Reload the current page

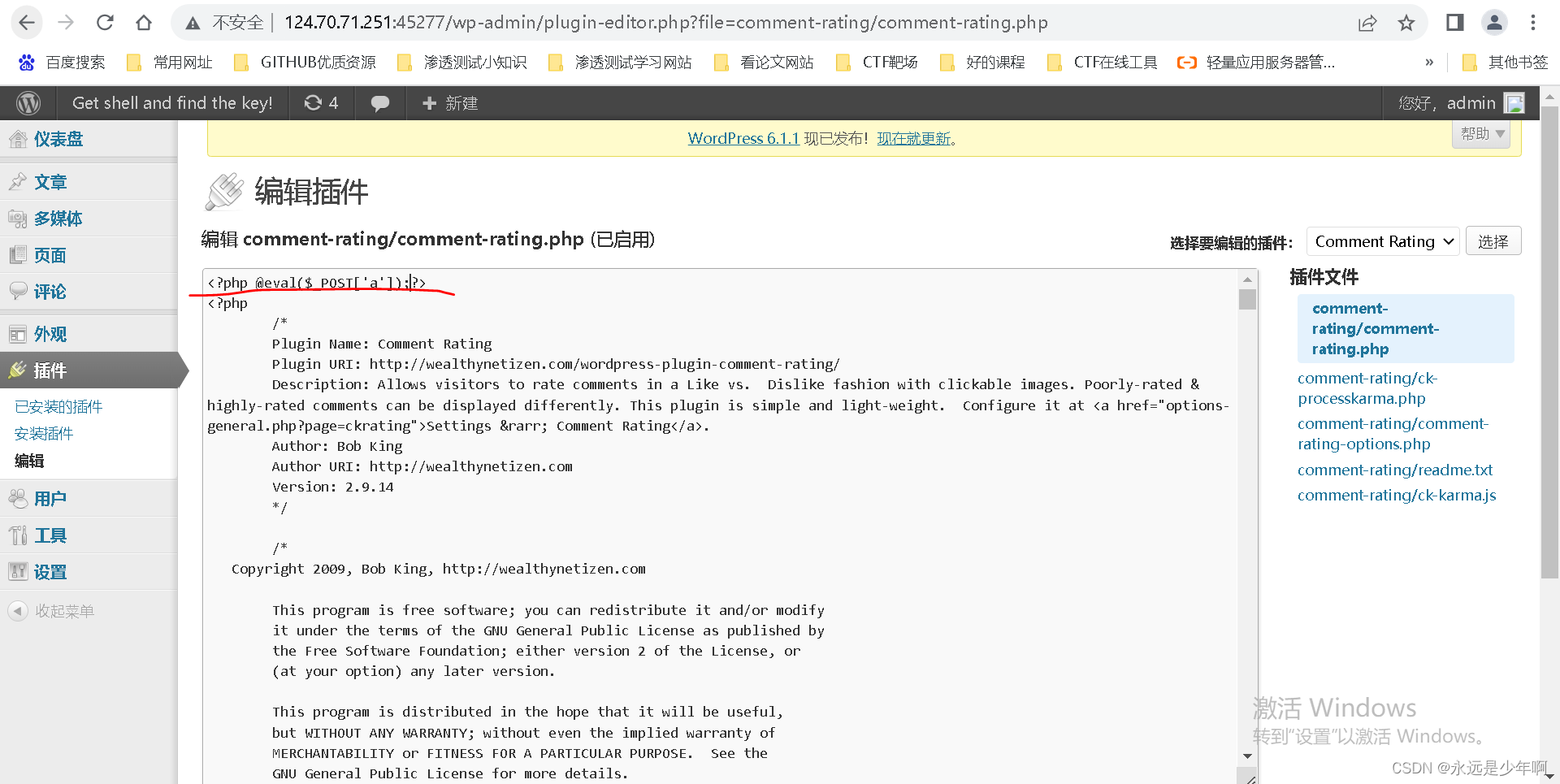tap(105, 23)
